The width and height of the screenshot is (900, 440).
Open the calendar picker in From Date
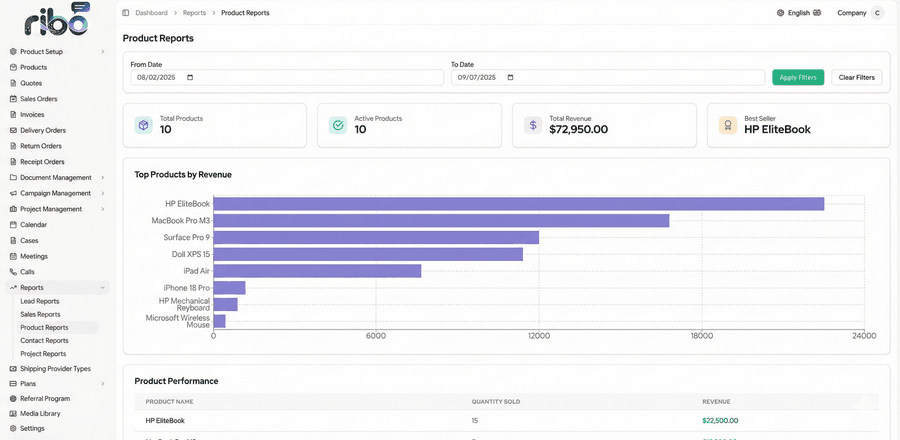pyautogui.click(x=191, y=77)
